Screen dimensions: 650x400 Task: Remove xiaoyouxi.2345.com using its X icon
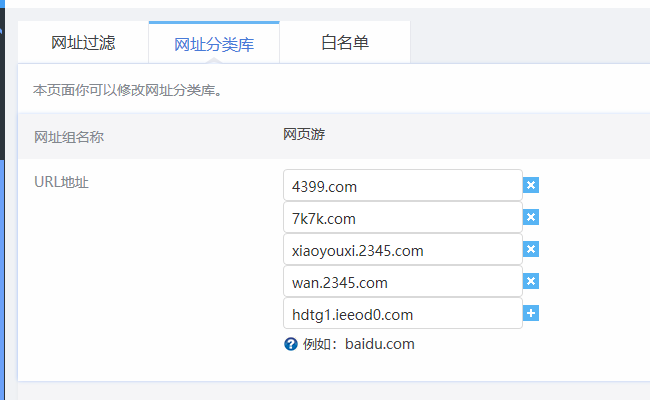[531, 249]
